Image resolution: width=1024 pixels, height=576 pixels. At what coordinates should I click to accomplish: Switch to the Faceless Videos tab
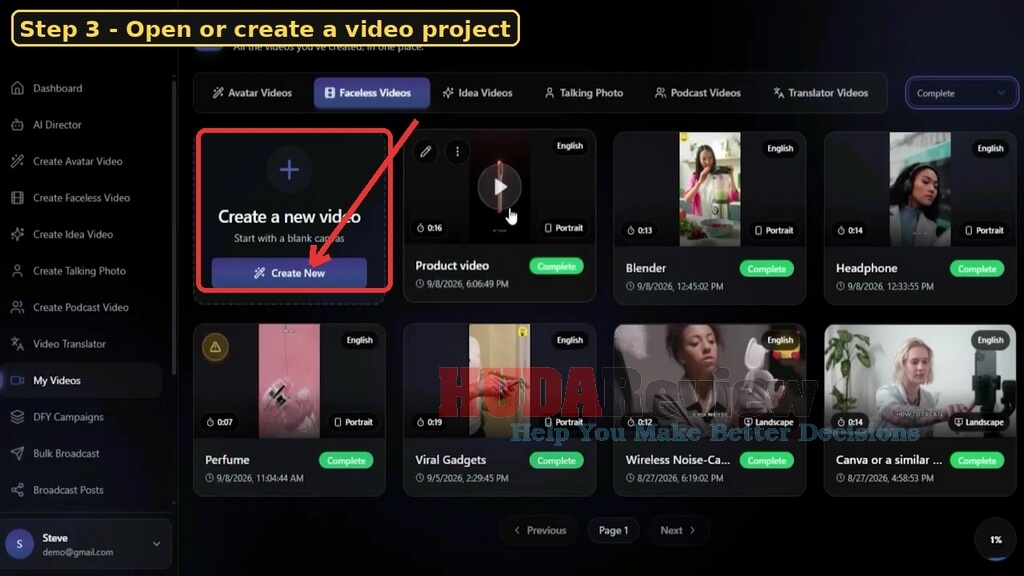(372, 93)
